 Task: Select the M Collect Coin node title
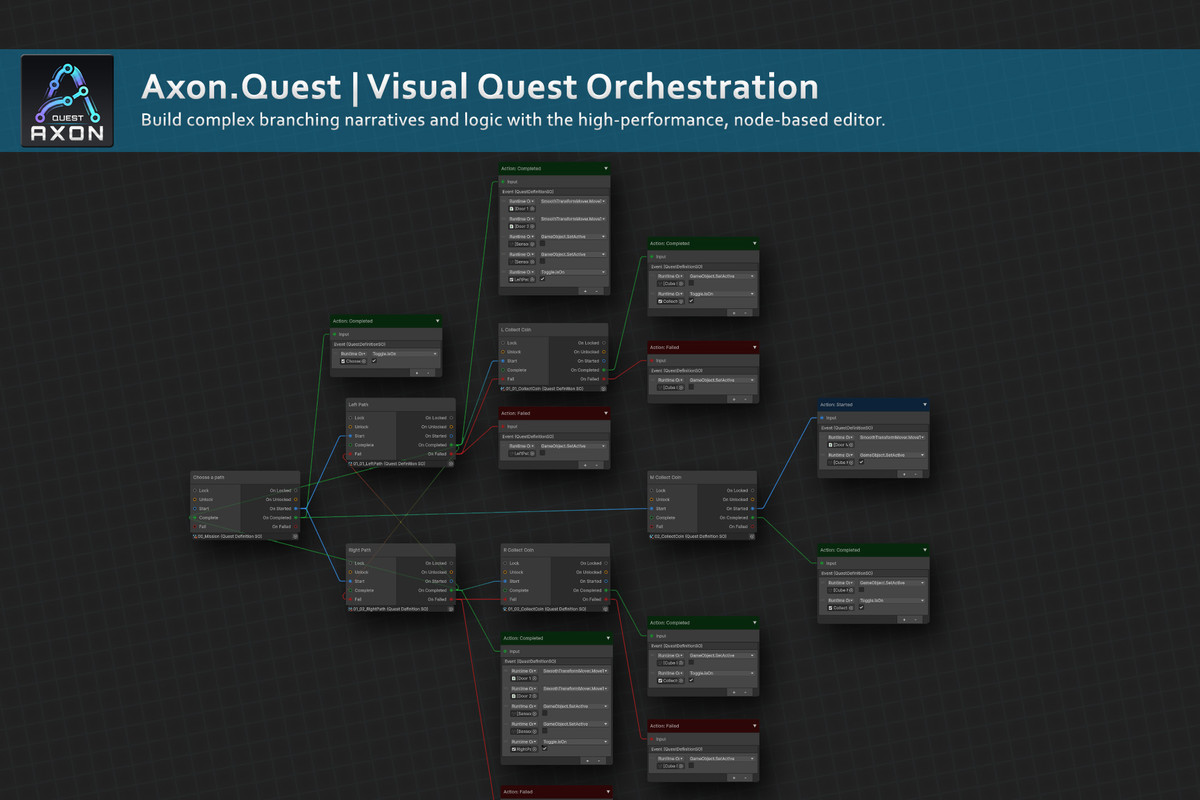click(x=666, y=477)
